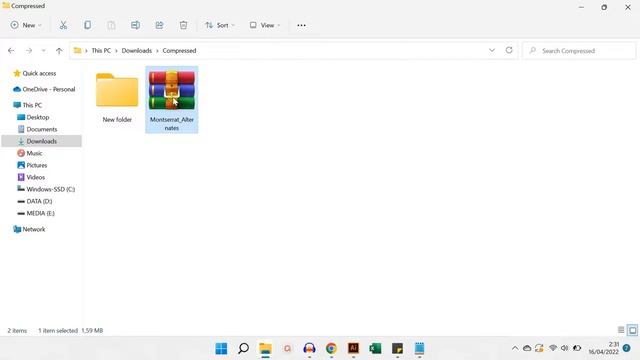
Task: Click Downloads in address path
Action: (136, 51)
